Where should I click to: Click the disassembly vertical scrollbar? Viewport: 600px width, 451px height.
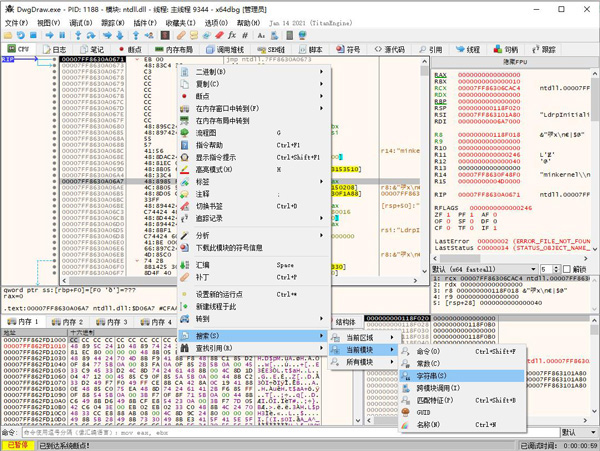[424, 165]
